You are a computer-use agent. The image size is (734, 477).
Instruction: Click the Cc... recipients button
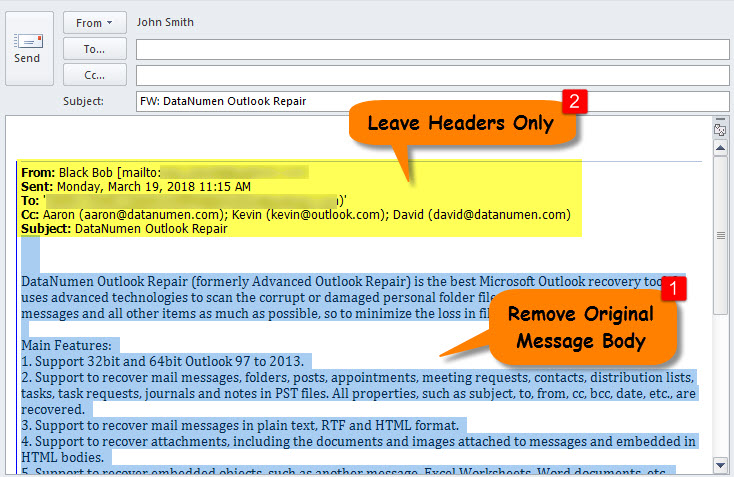94,74
